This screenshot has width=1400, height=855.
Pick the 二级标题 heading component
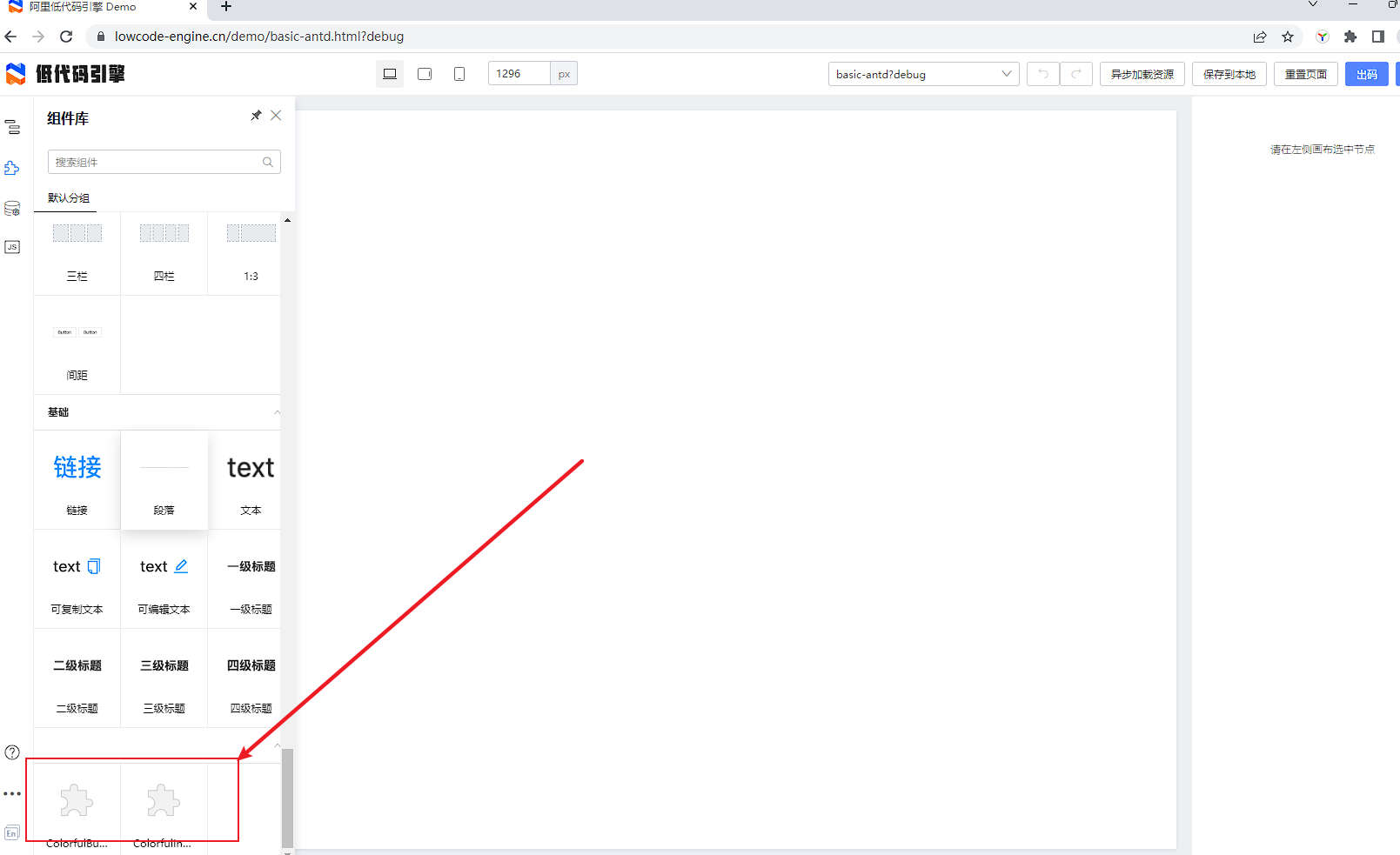pyautogui.click(x=77, y=678)
